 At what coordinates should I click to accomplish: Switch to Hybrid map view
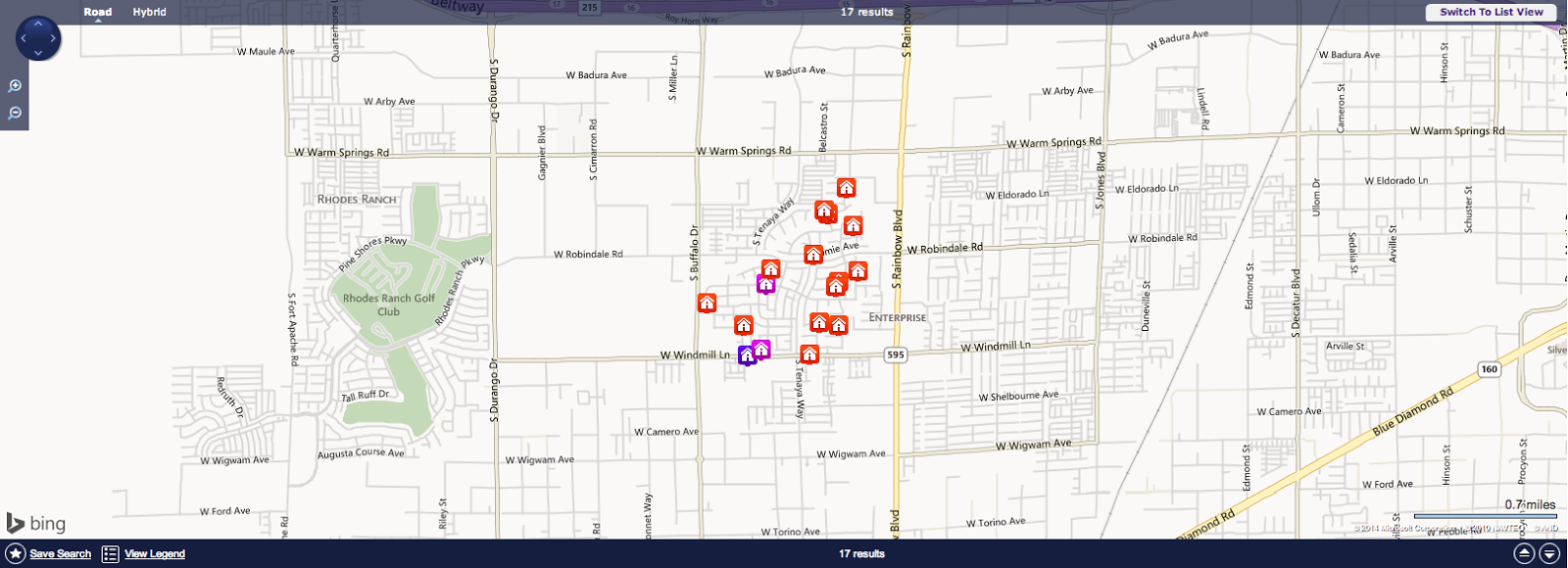[150, 12]
